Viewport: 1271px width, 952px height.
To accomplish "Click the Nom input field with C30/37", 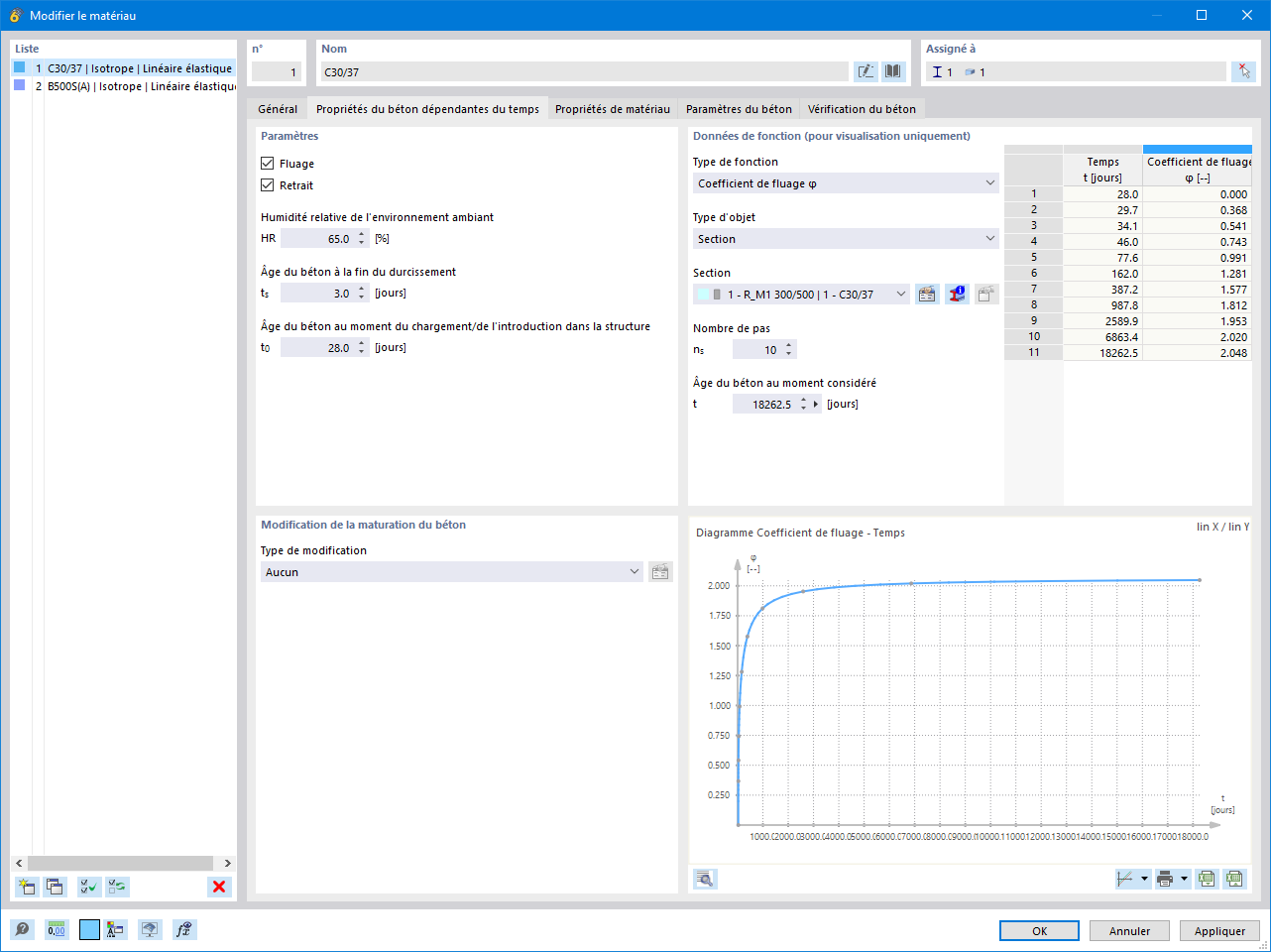I will (x=584, y=71).
